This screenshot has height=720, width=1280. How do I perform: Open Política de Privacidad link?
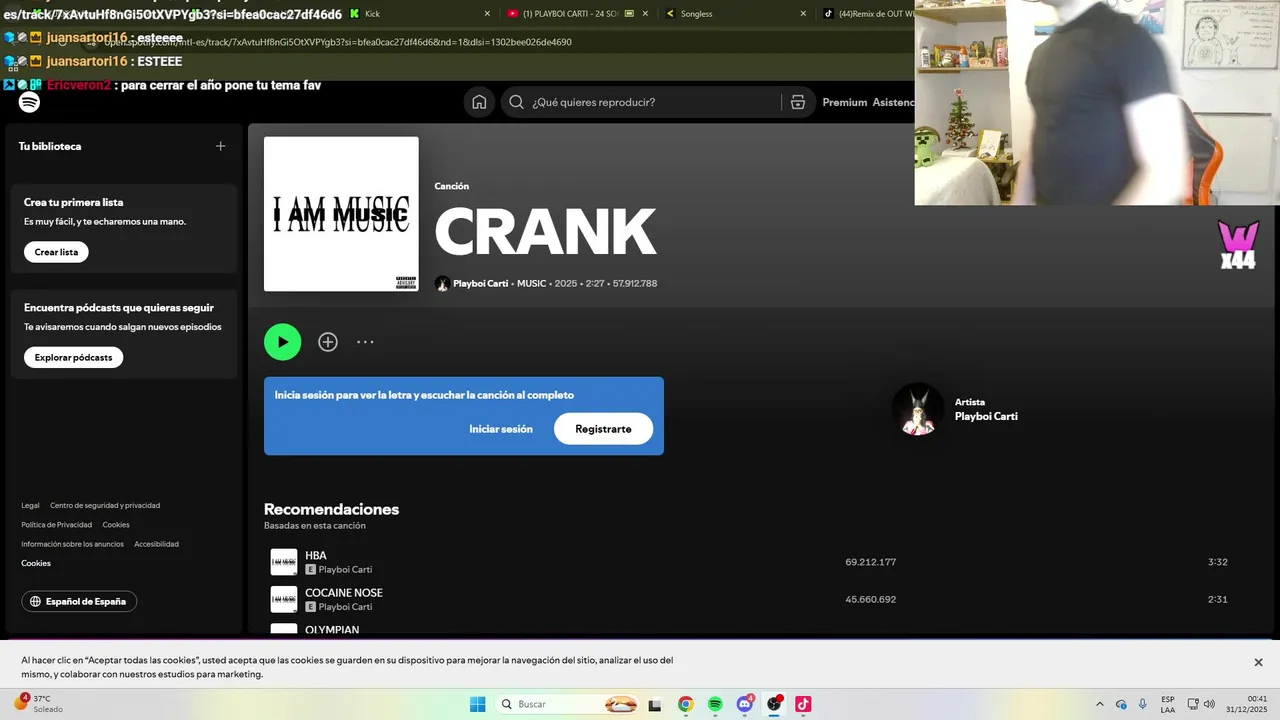tap(56, 525)
